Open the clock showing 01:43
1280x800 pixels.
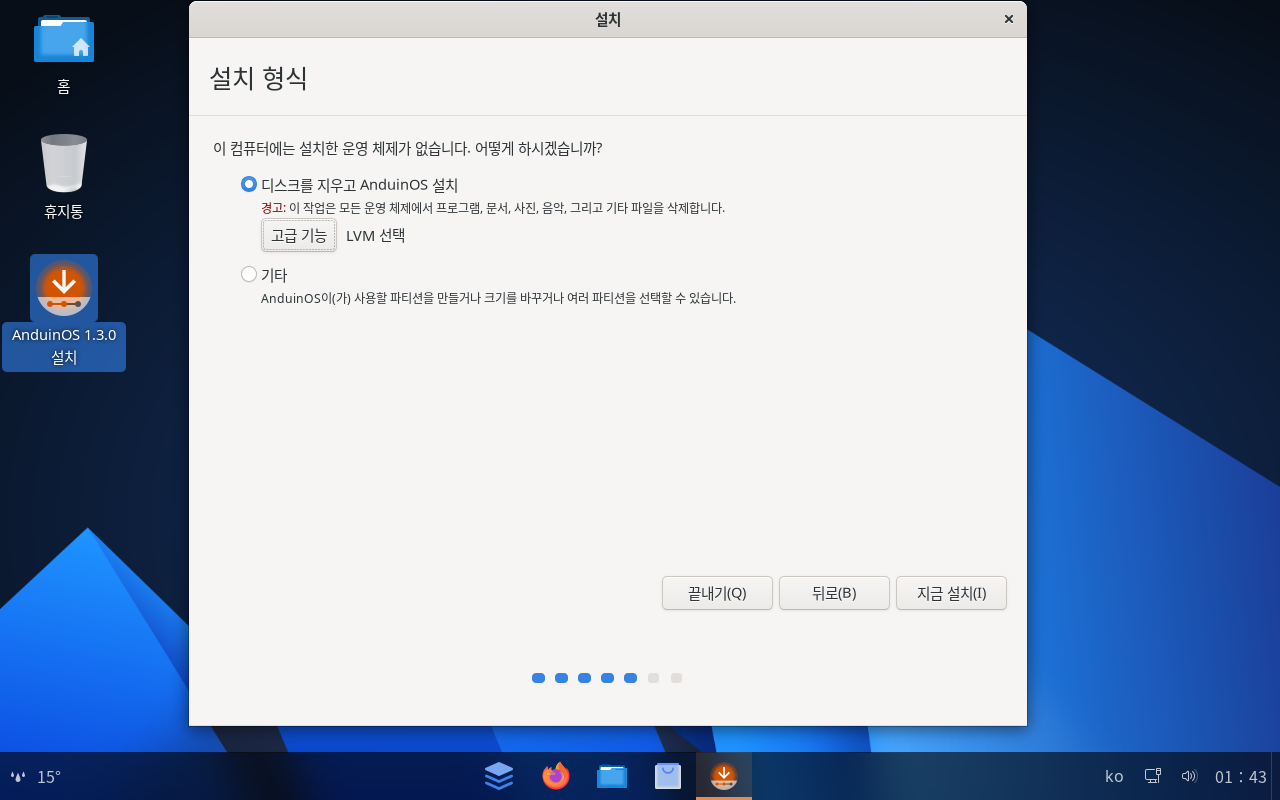point(1241,776)
